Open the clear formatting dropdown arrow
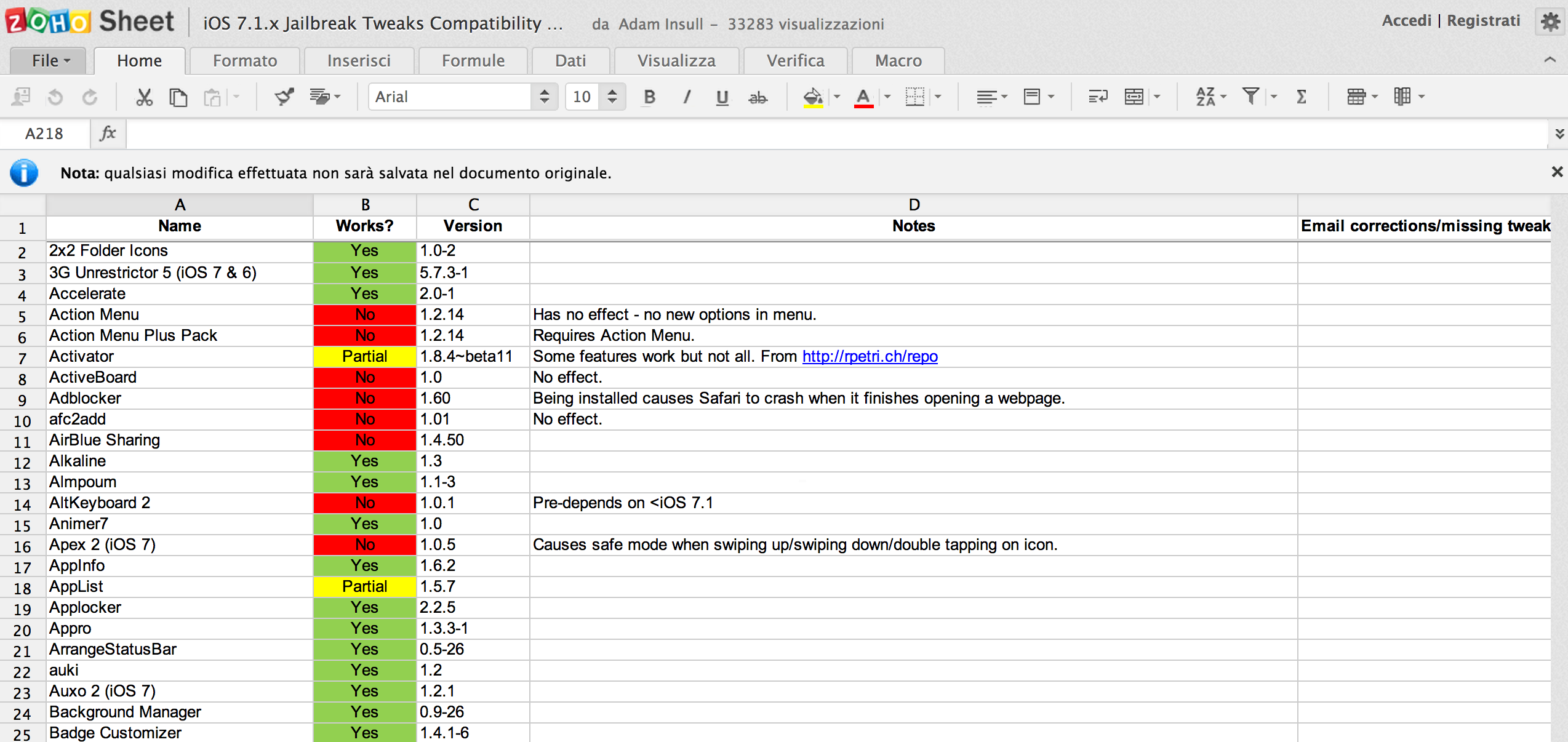 tap(337, 97)
